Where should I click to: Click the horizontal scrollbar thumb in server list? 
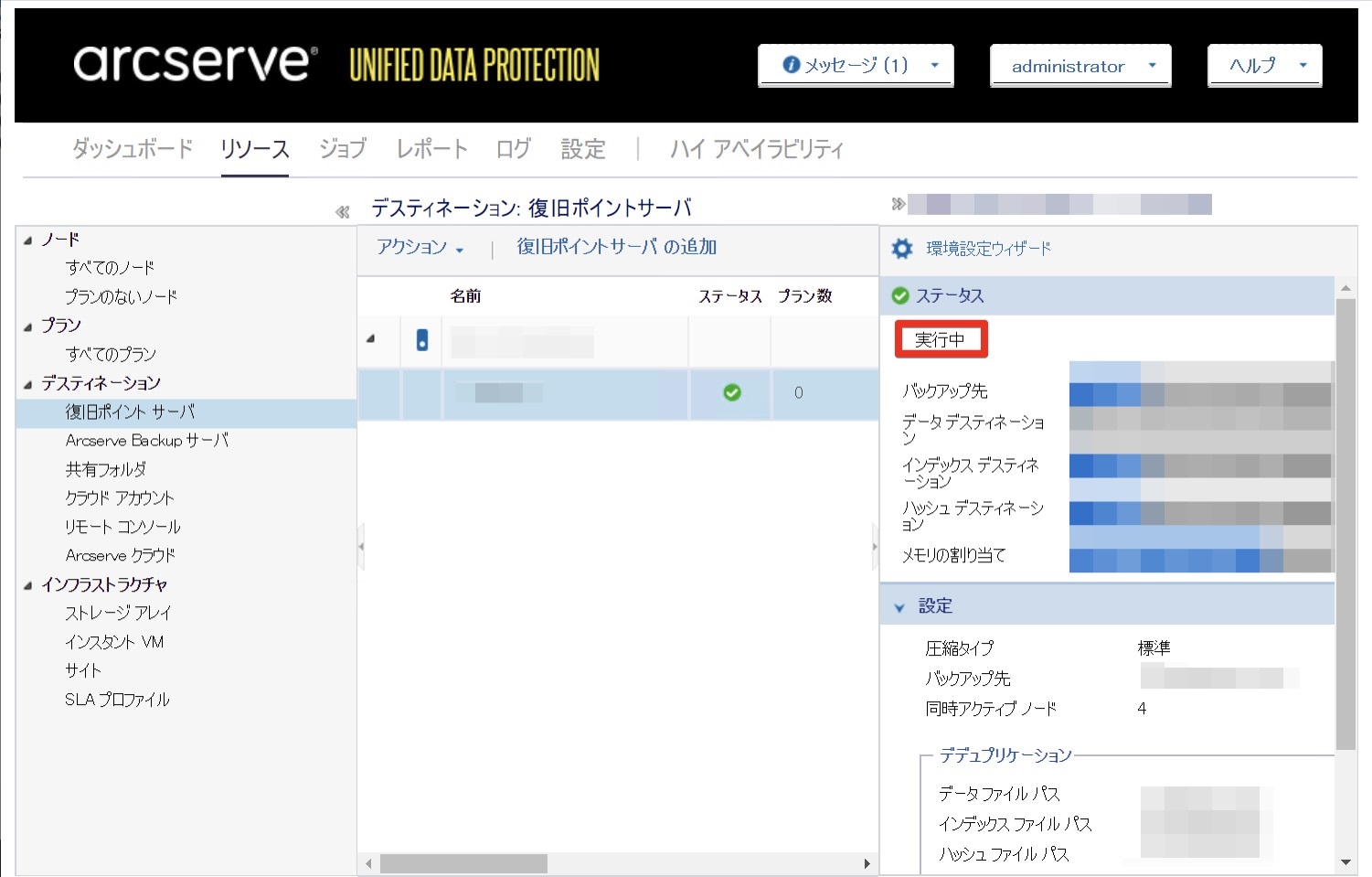(x=463, y=863)
